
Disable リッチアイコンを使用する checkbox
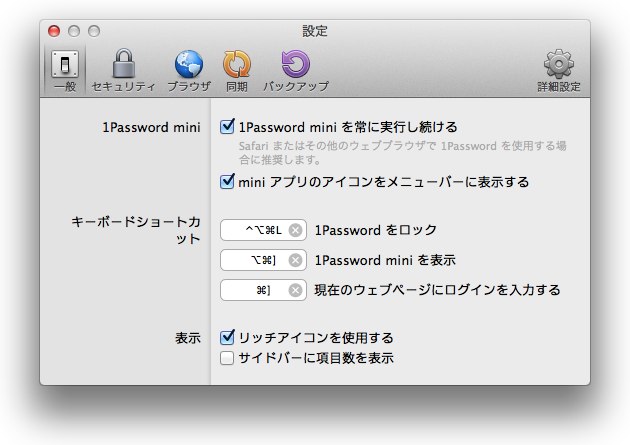click(227, 337)
